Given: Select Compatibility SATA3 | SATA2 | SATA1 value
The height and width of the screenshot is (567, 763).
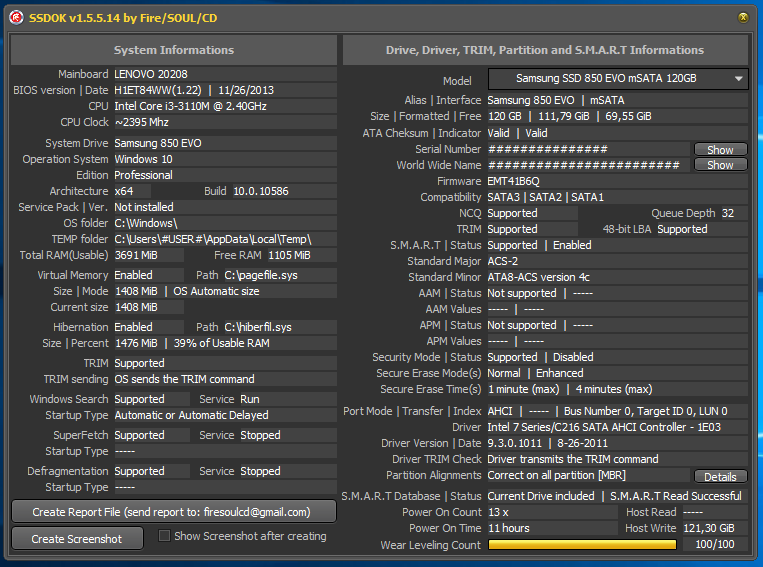Looking at the screenshot, I should click(x=545, y=197).
